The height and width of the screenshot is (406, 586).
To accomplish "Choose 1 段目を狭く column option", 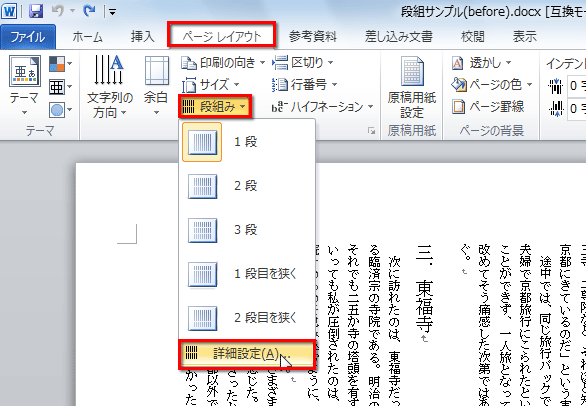I will (x=247, y=274).
